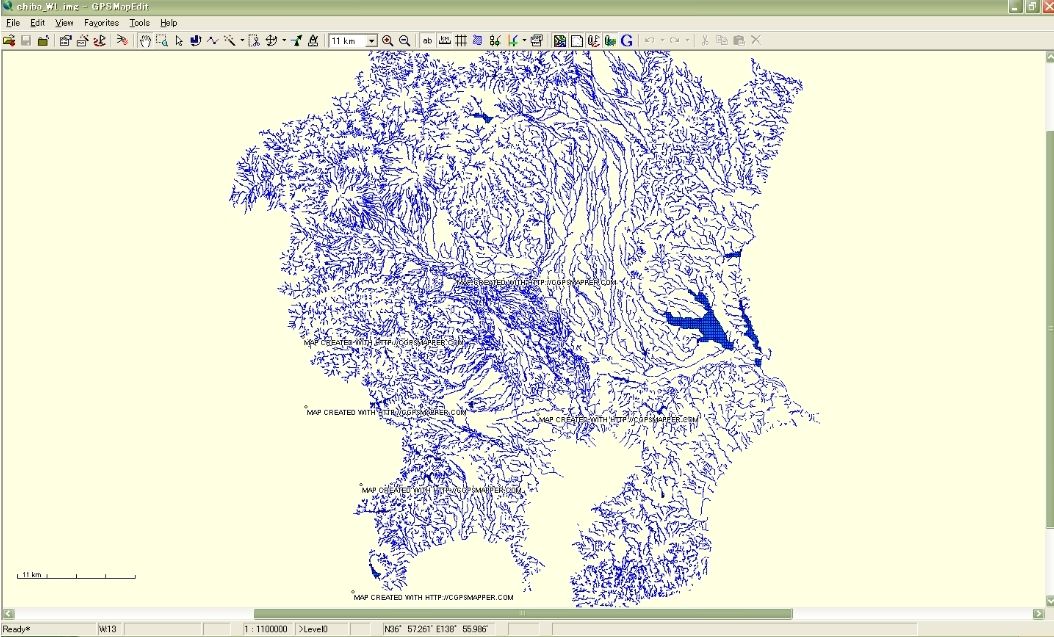
Task: Click the Copy icon
Action: tap(721, 40)
